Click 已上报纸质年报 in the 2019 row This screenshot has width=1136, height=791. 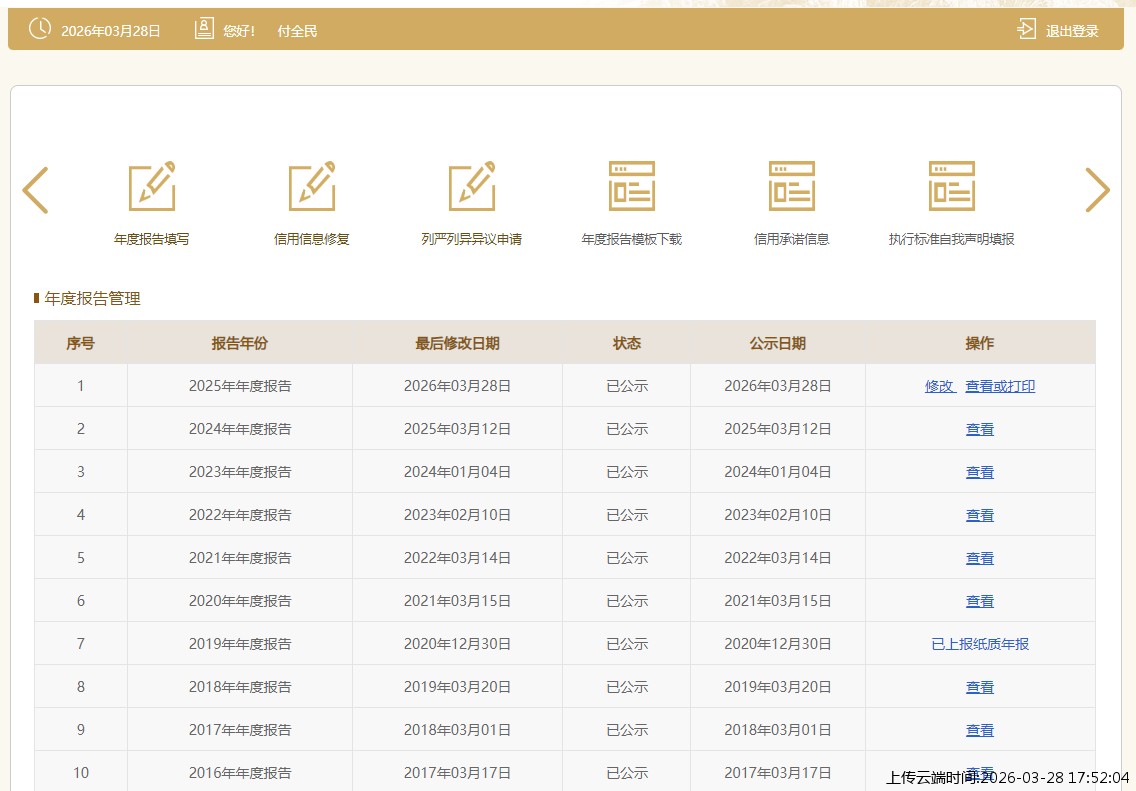click(980, 644)
